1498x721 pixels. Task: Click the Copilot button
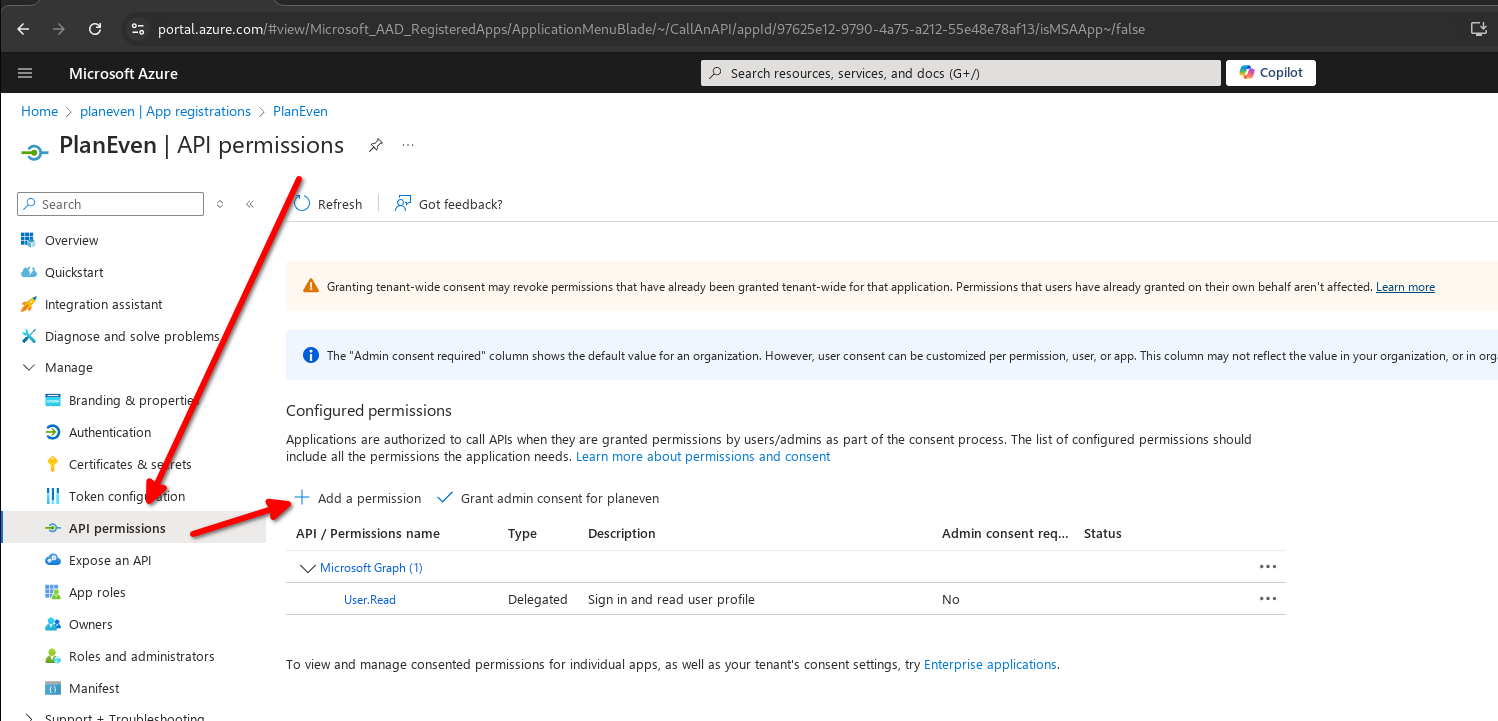click(1271, 73)
